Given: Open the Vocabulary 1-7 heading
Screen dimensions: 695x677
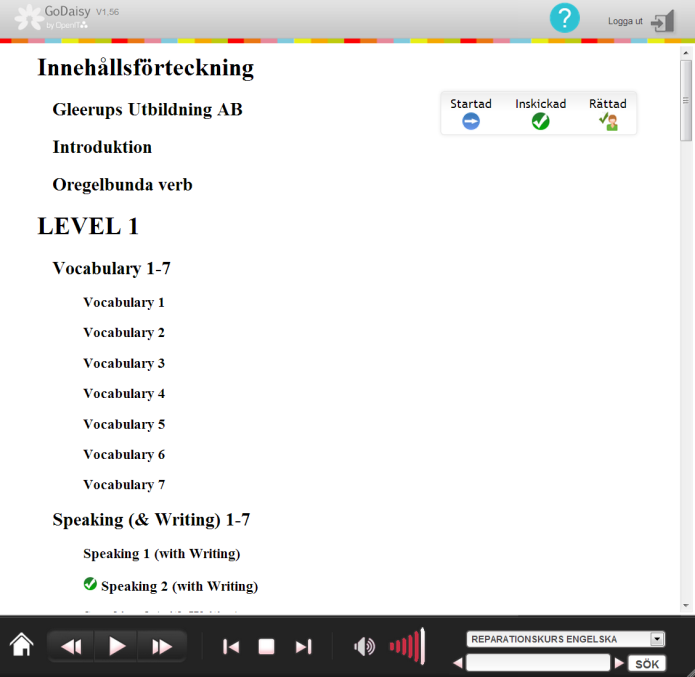Looking at the screenshot, I should click(x=111, y=268).
